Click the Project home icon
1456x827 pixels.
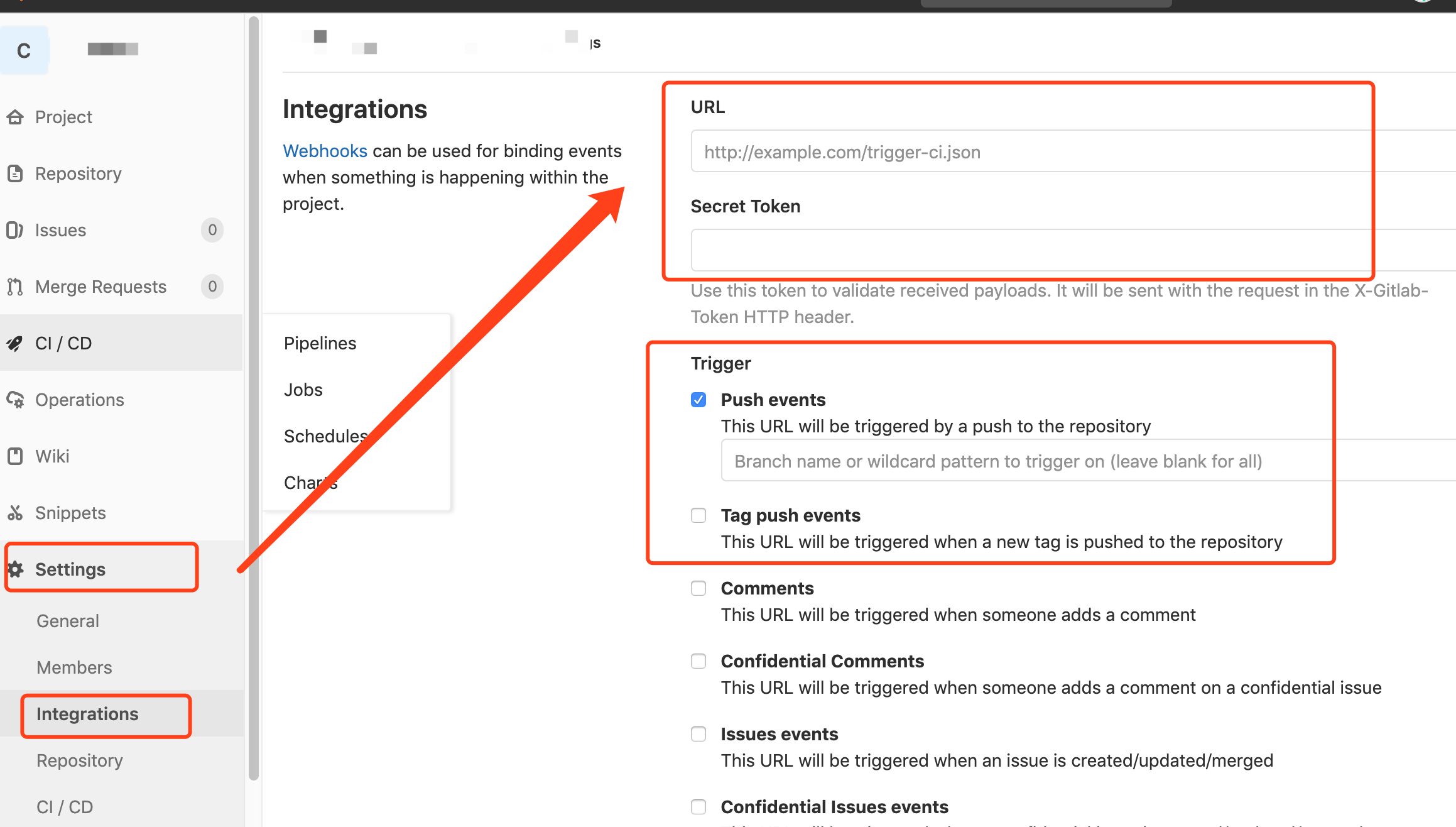pyautogui.click(x=15, y=117)
